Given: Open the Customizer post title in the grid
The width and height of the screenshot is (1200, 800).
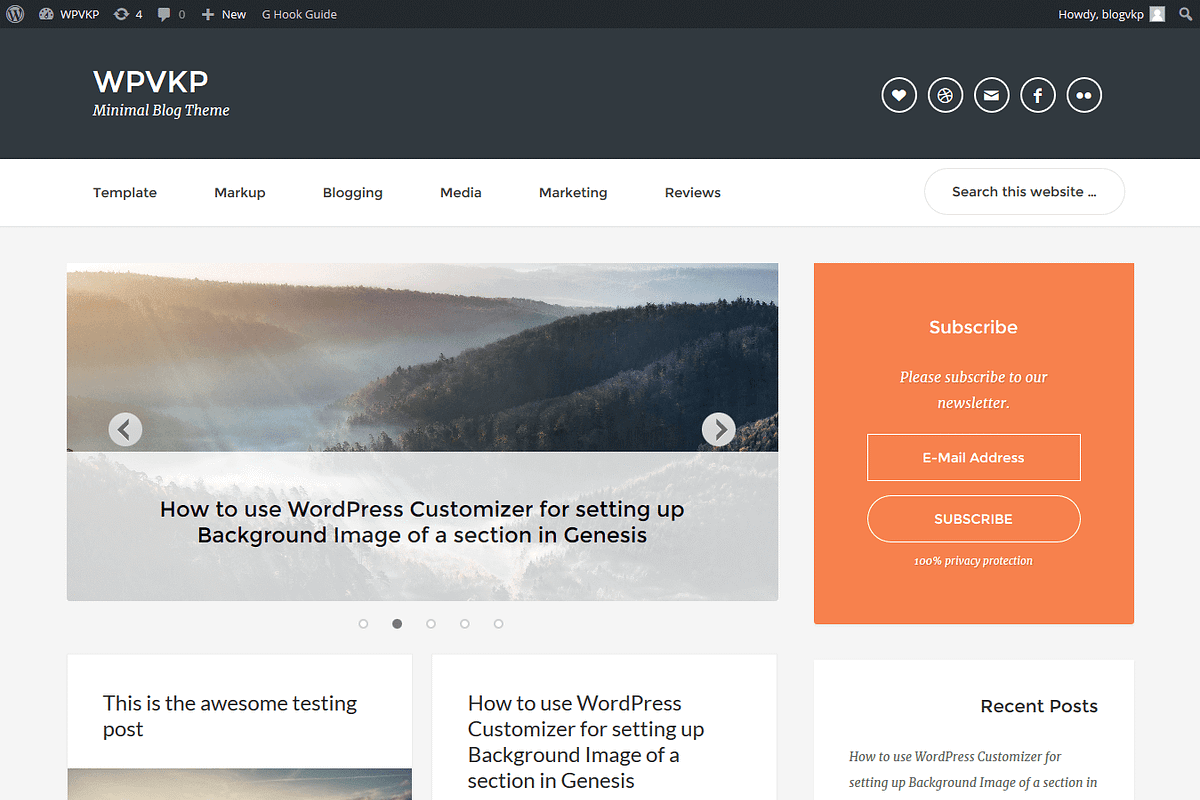Looking at the screenshot, I should (586, 742).
